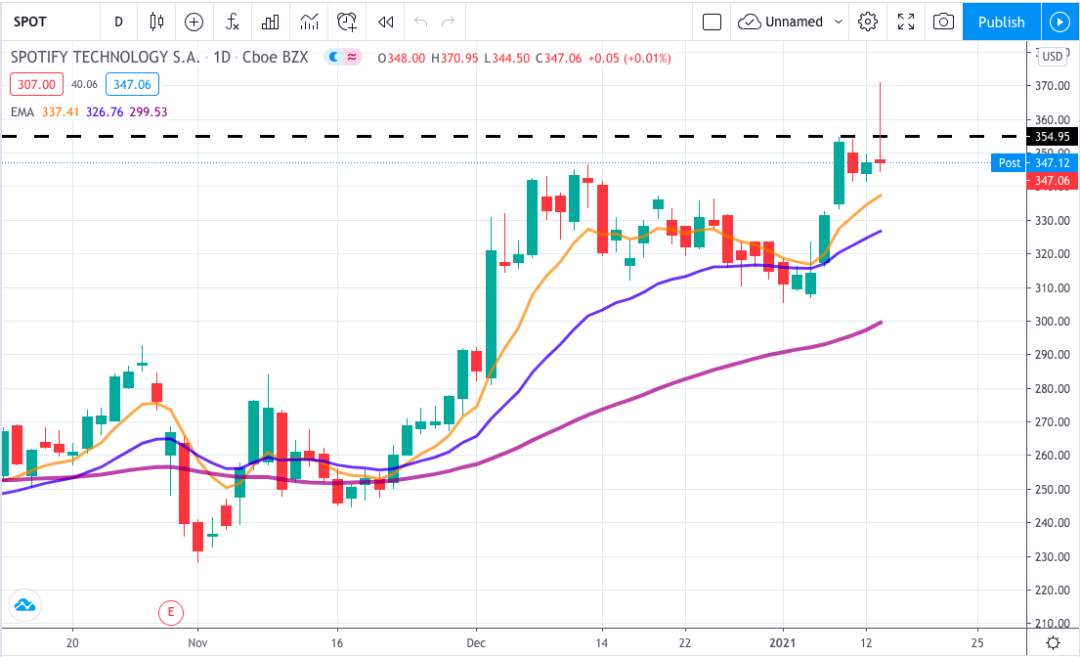Click the pink approximate data icon
This screenshot has height=657, width=1080.
(x=352, y=57)
